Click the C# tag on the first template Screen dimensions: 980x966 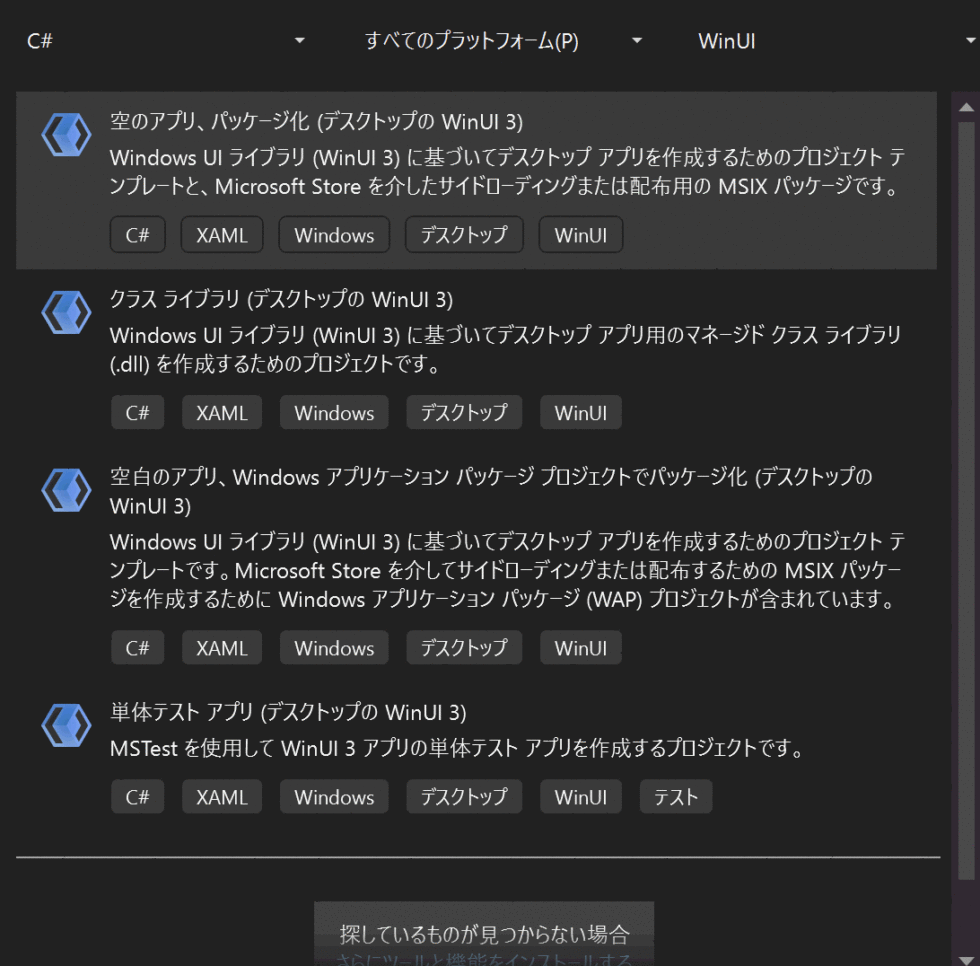[x=137, y=234]
